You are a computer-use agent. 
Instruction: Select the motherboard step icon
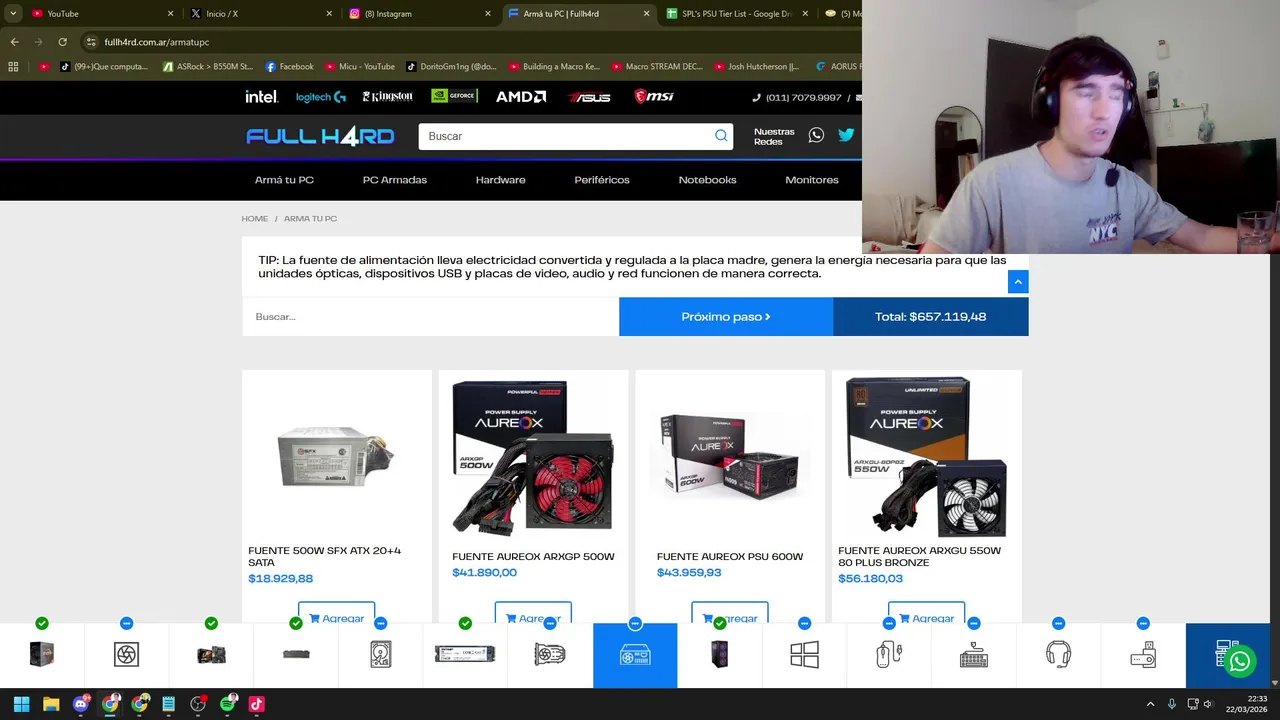click(x=211, y=655)
